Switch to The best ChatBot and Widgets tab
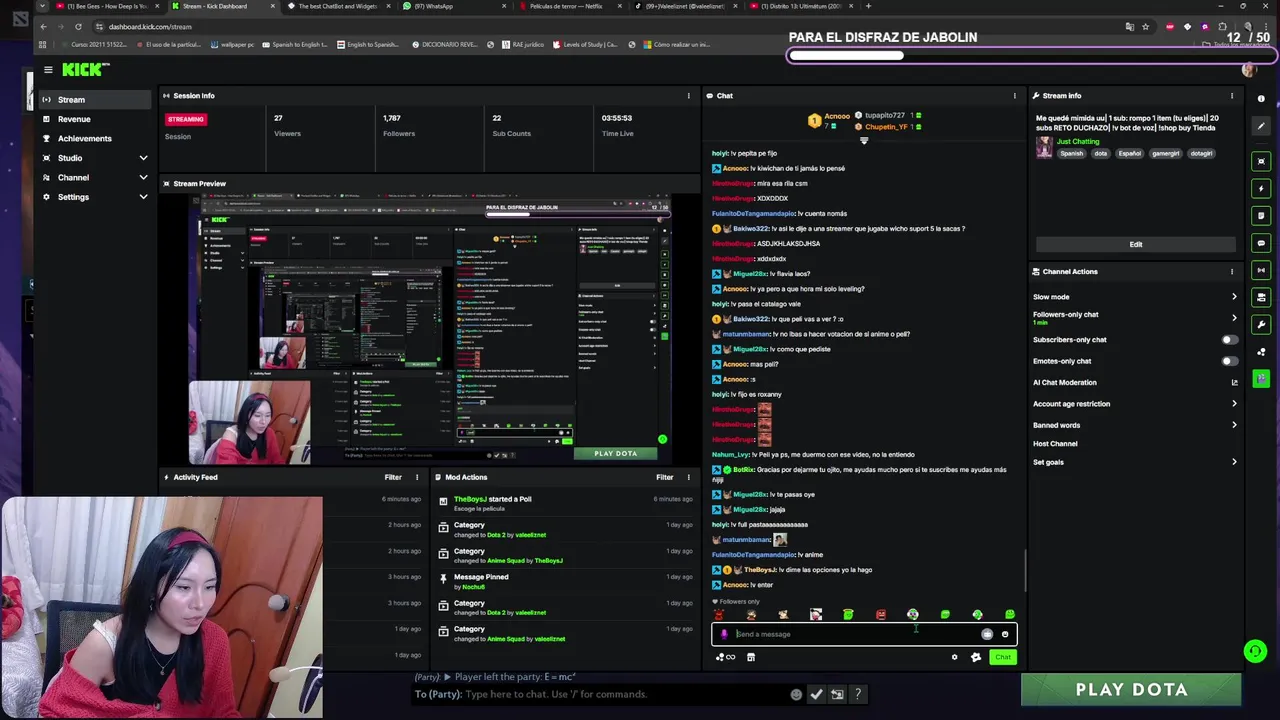The height and width of the screenshot is (720, 1280). click(338, 6)
